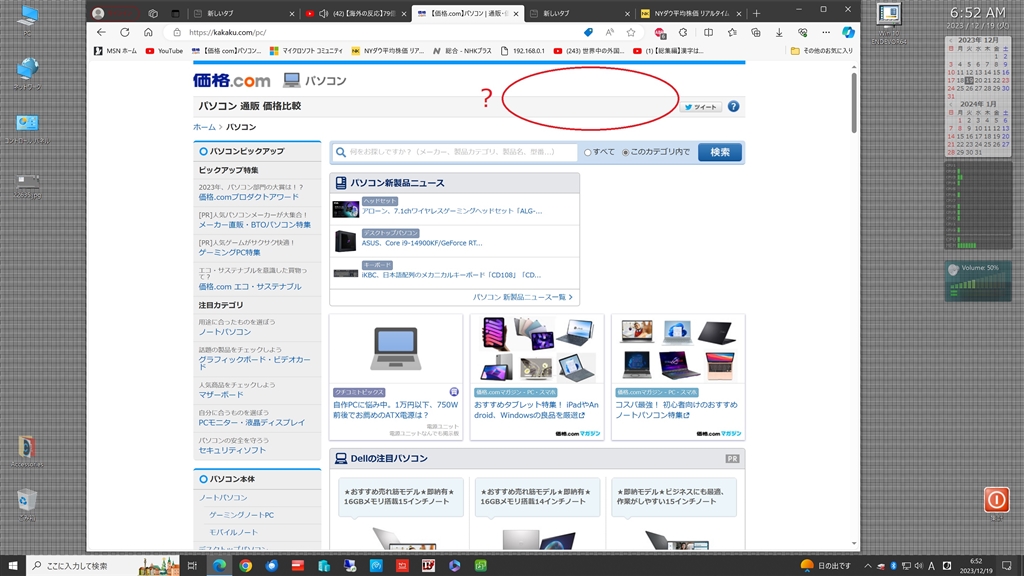
Task: Open パソコン 新製品ニュース一覧 link
Action: (x=522, y=296)
